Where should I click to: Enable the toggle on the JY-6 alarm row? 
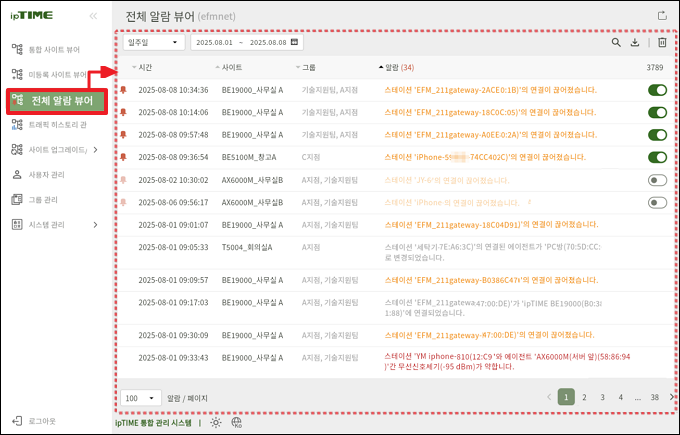coord(657,180)
